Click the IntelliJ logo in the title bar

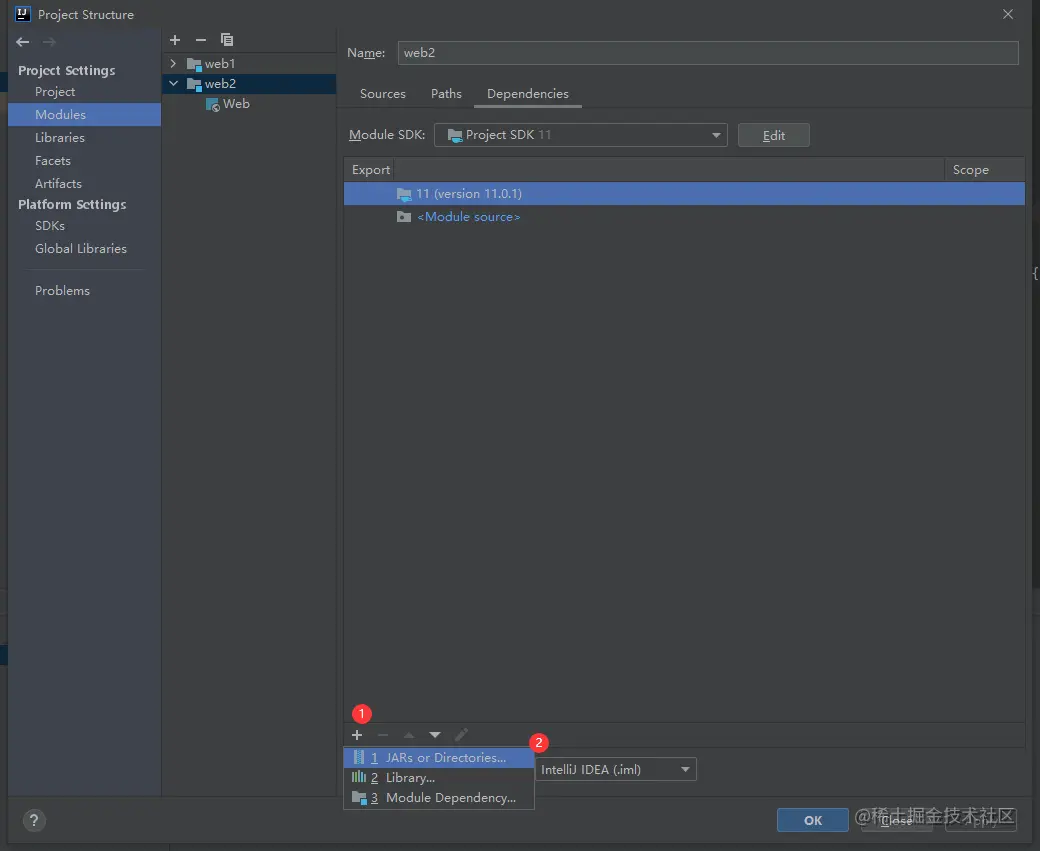coord(23,14)
